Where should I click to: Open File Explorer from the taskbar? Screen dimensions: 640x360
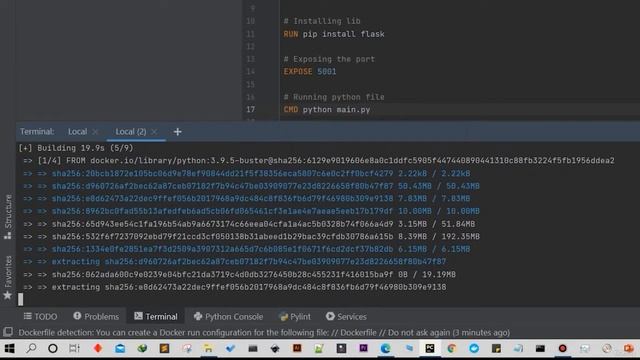click(209, 349)
